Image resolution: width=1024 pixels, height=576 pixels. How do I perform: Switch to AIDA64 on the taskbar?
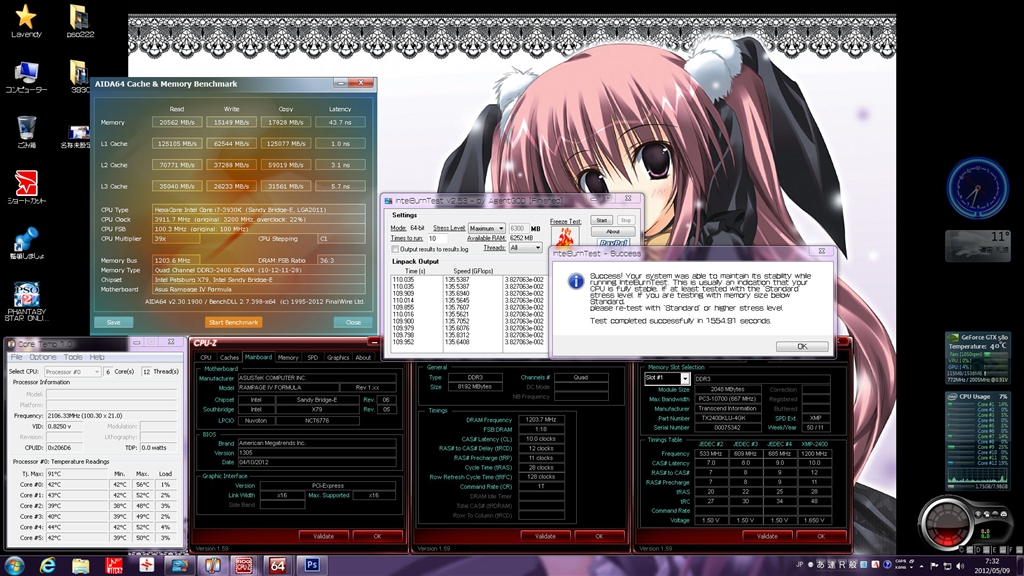pos(278,565)
